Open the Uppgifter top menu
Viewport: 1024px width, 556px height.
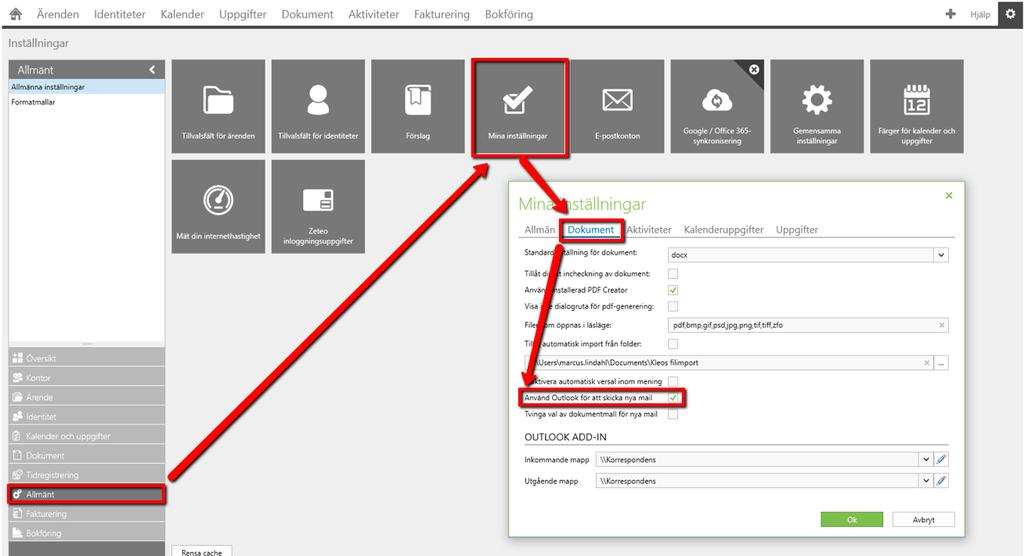(242, 14)
